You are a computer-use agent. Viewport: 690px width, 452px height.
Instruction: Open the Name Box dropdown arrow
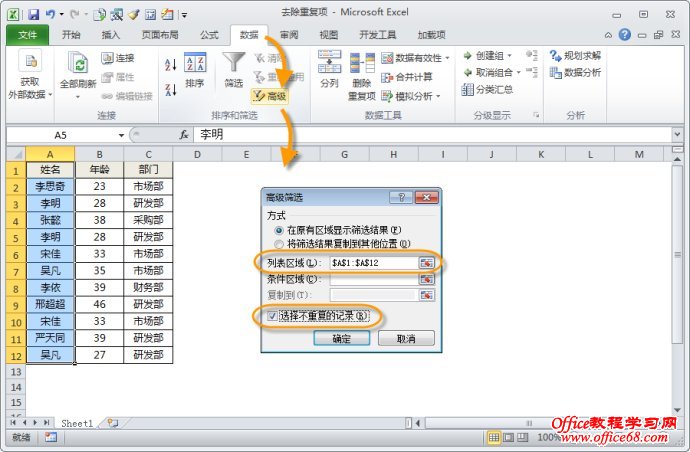(121, 134)
